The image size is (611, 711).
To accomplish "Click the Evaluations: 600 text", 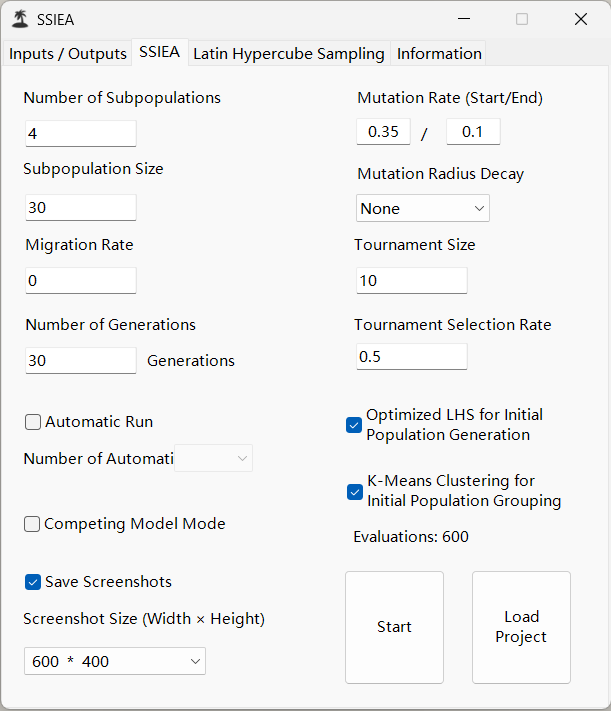I will (x=411, y=536).
